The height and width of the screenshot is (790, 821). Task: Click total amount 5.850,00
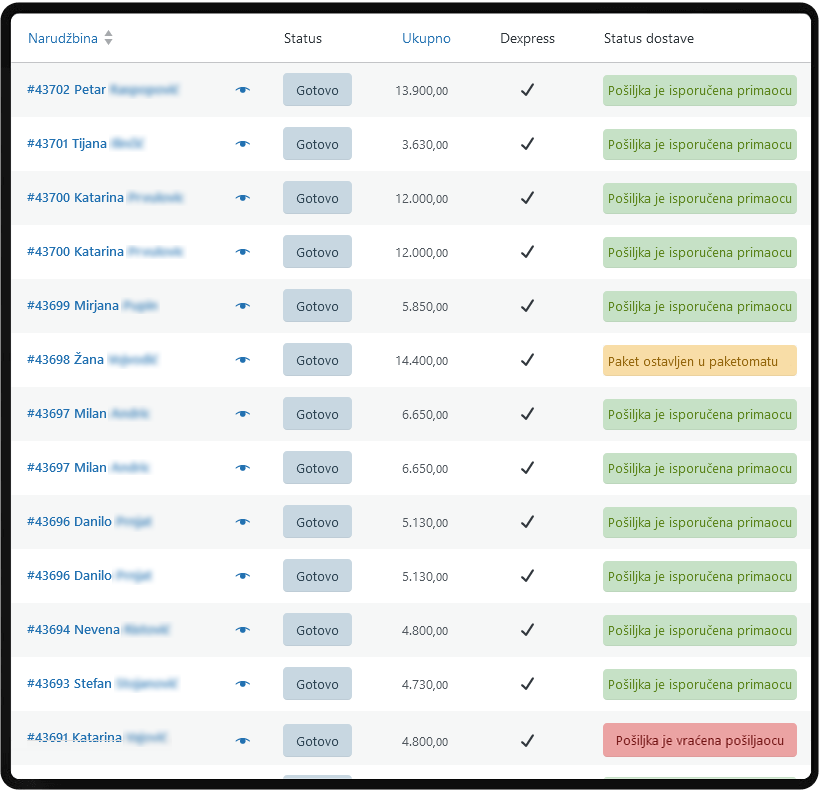425,306
